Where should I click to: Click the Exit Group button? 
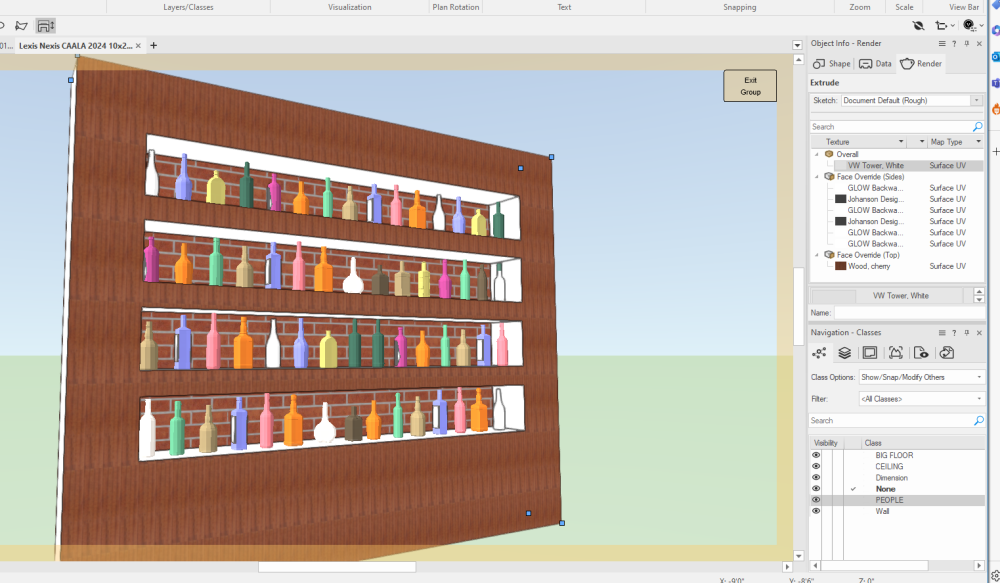pos(749,85)
